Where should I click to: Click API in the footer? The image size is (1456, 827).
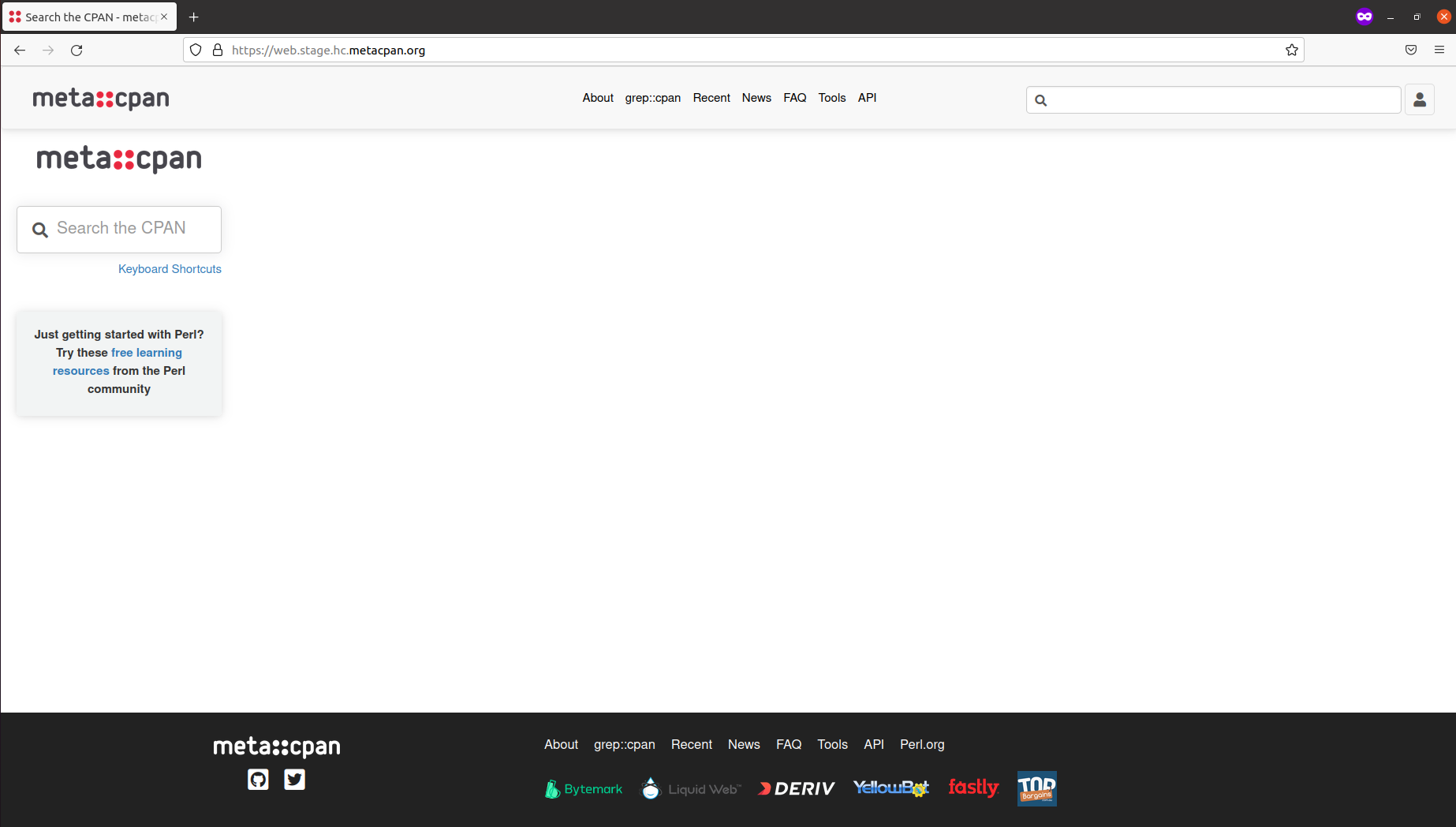point(874,744)
